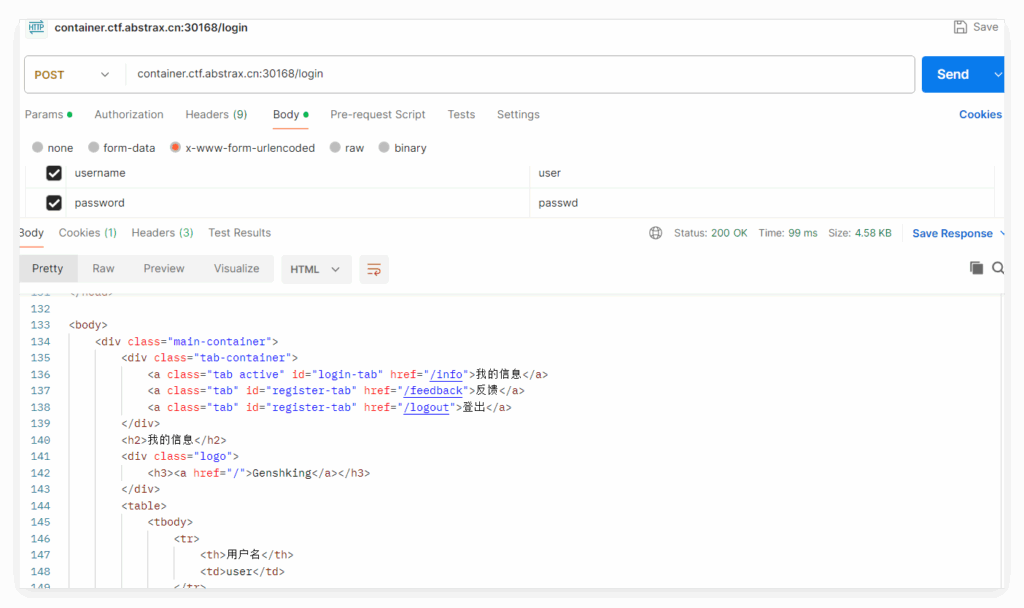Image resolution: width=1024 pixels, height=608 pixels.
Task: Click the HTTP request icon
Action: click(37, 27)
